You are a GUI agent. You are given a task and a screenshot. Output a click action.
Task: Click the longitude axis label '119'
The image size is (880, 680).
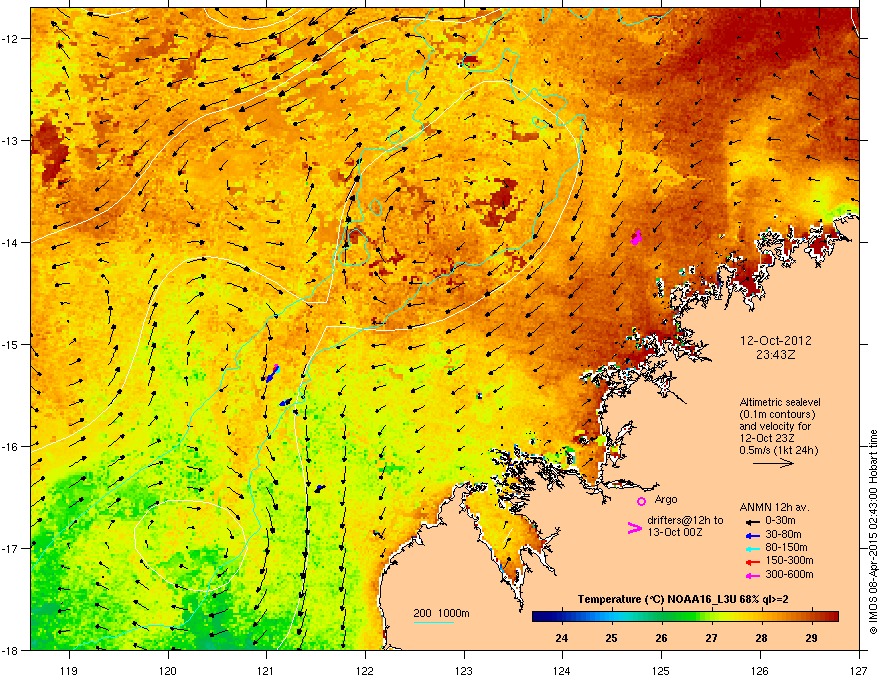click(69, 670)
